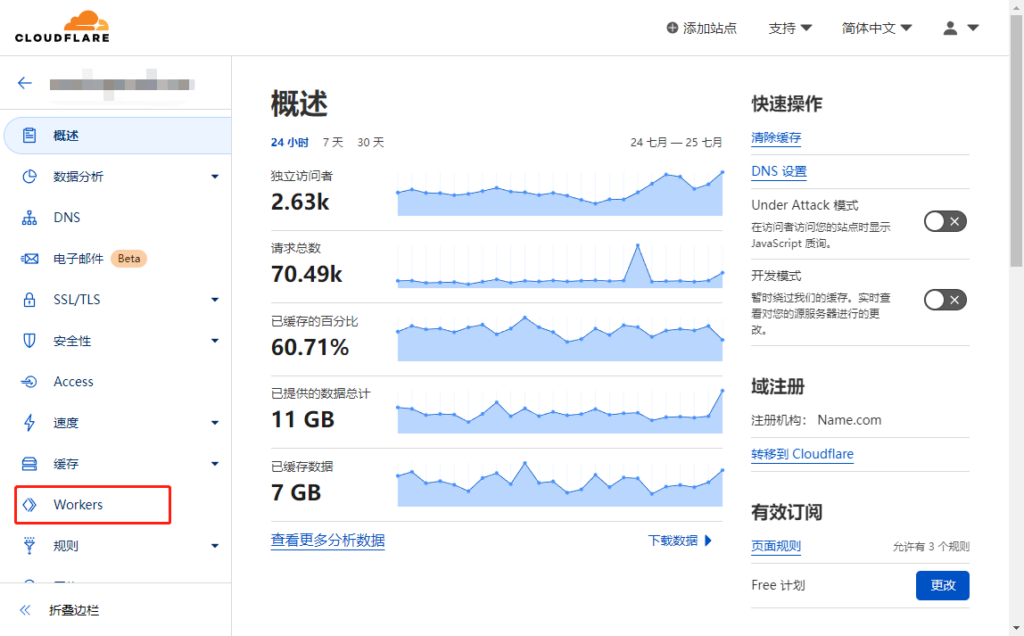Click the DNS network icon in sidebar
Image resolution: width=1024 pixels, height=636 pixels.
pos(30,218)
